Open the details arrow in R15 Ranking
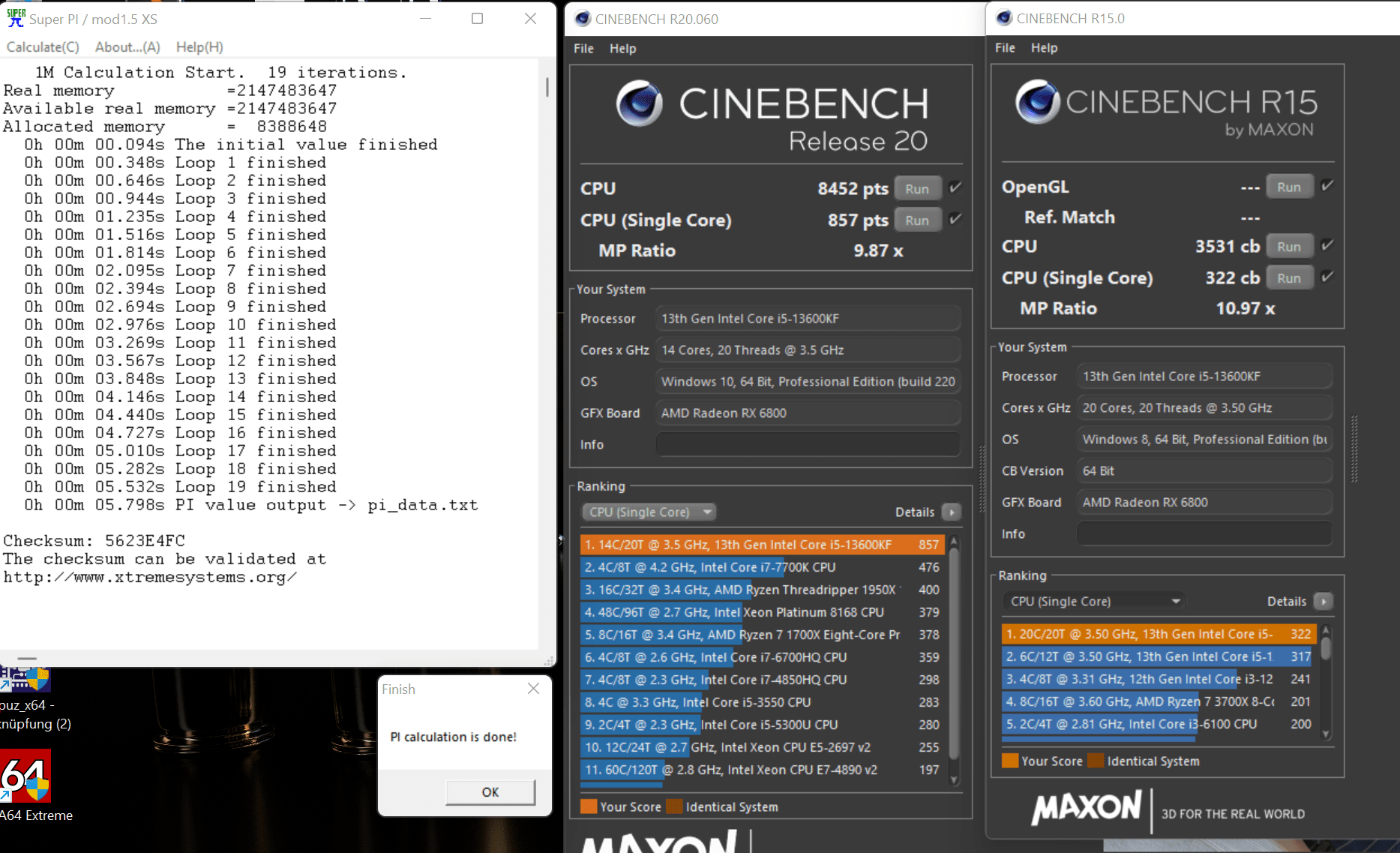The image size is (1400, 853). pyautogui.click(x=1324, y=601)
